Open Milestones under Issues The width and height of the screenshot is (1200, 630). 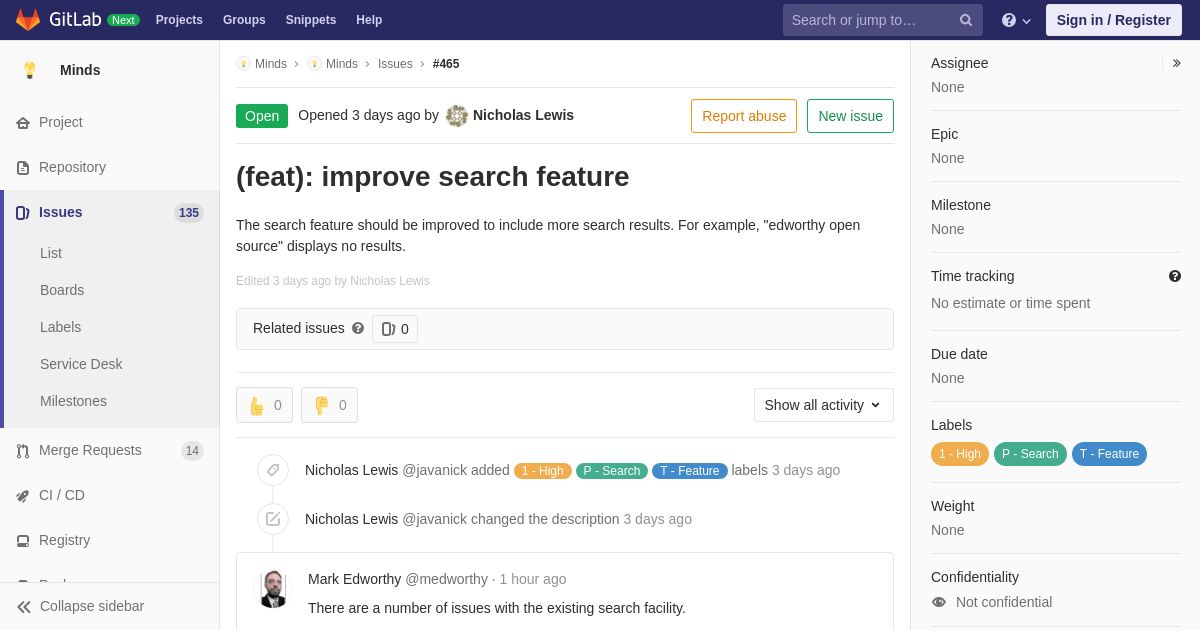(73, 401)
